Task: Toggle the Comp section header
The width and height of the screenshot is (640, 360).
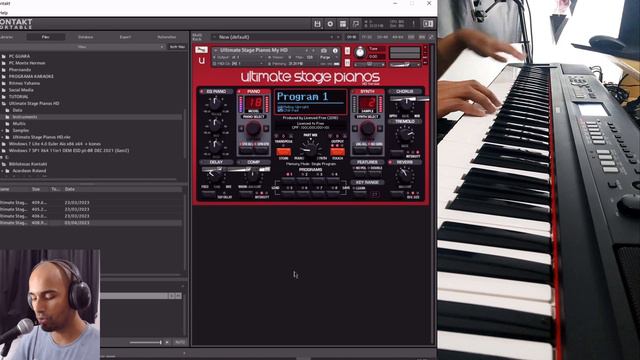Action: pos(253,162)
